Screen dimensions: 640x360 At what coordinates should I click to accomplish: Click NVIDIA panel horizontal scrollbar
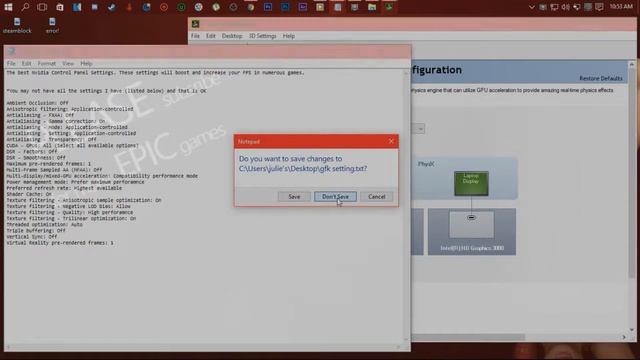click(x=468, y=337)
